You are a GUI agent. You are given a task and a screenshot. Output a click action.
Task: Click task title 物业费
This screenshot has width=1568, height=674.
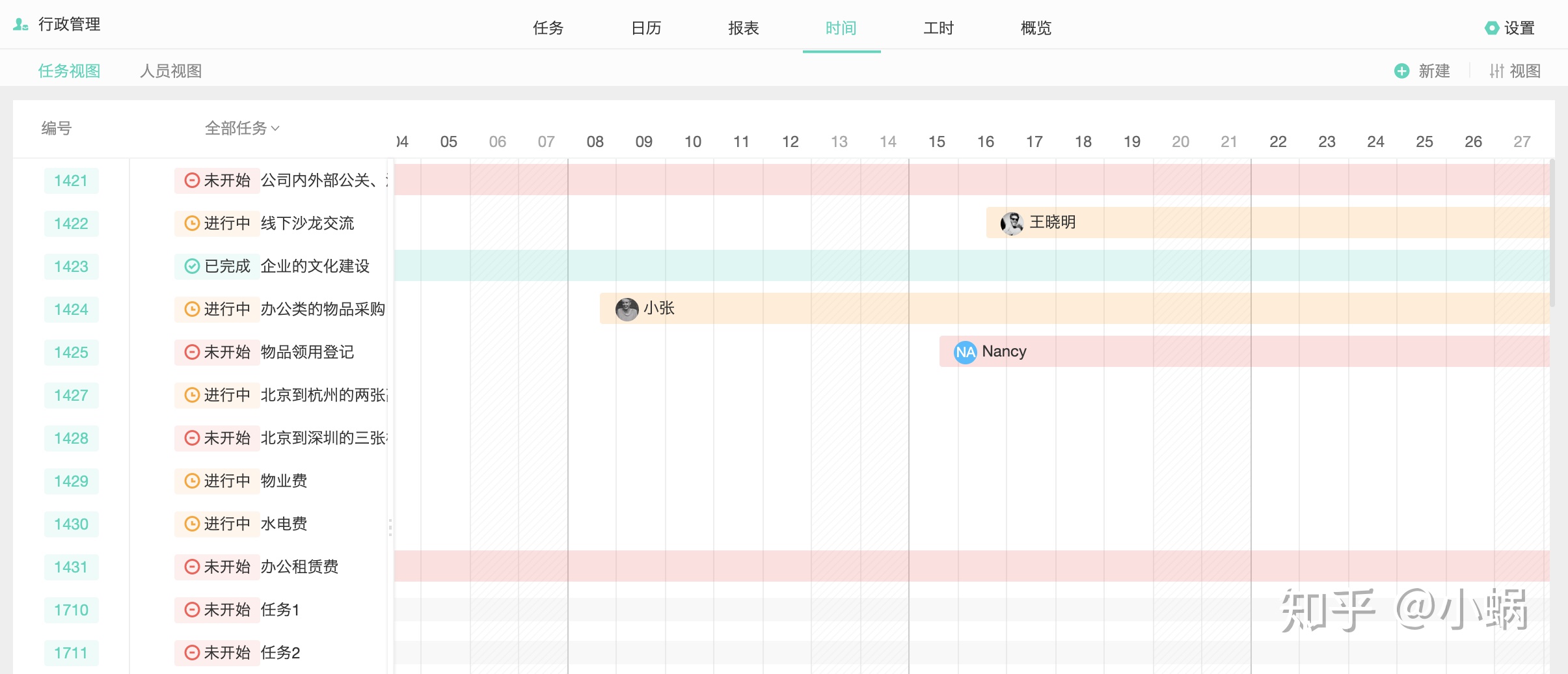coord(284,481)
